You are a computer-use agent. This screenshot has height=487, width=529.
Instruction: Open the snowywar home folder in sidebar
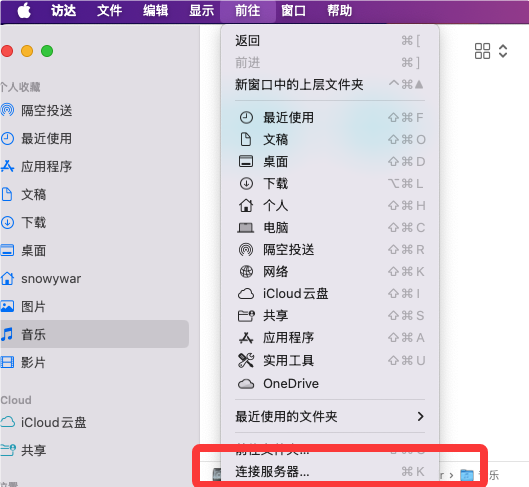pyautogui.click(x=94, y=279)
